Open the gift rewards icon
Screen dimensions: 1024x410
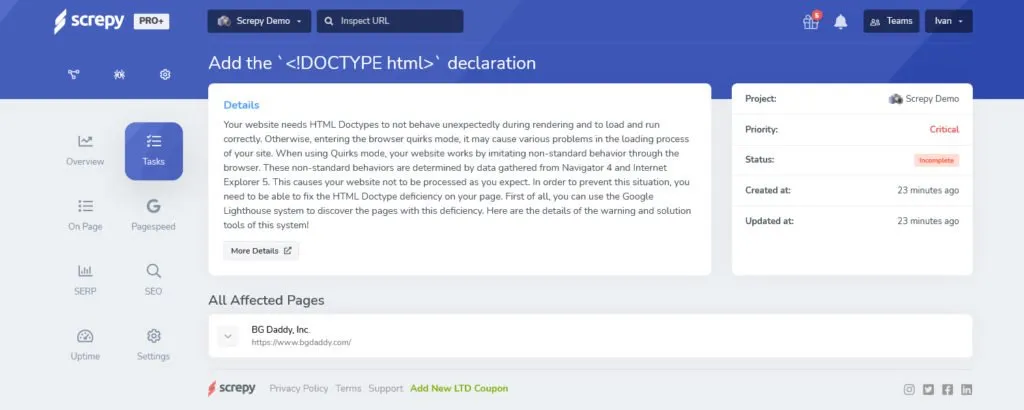click(811, 21)
